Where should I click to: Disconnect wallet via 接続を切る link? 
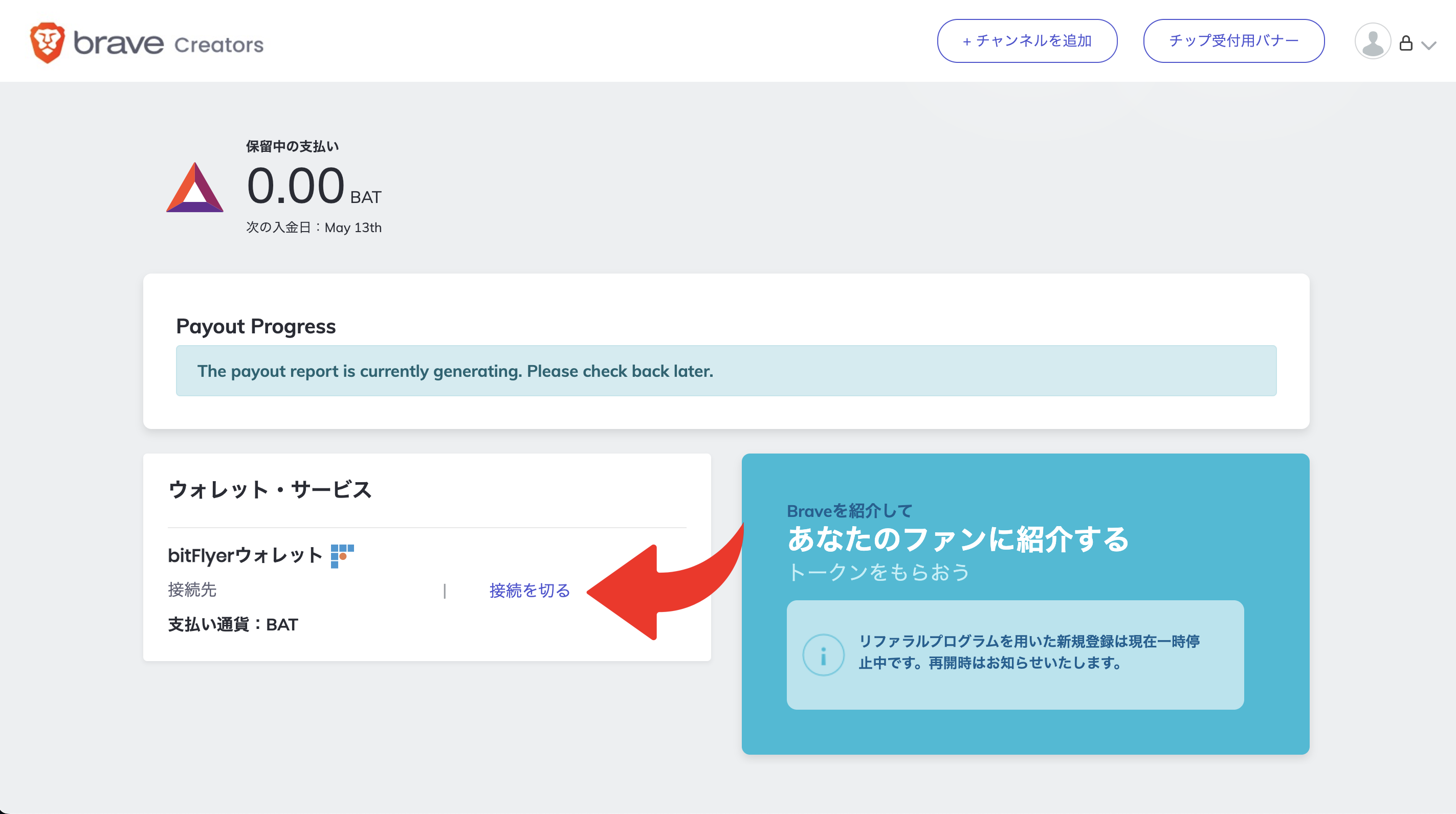tap(530, 591)
